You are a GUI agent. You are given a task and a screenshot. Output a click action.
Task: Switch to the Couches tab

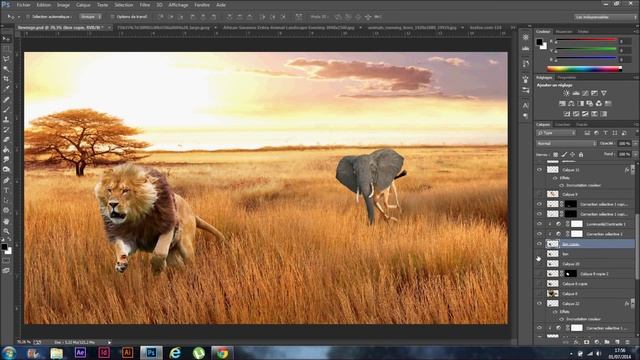pos(562,124)
